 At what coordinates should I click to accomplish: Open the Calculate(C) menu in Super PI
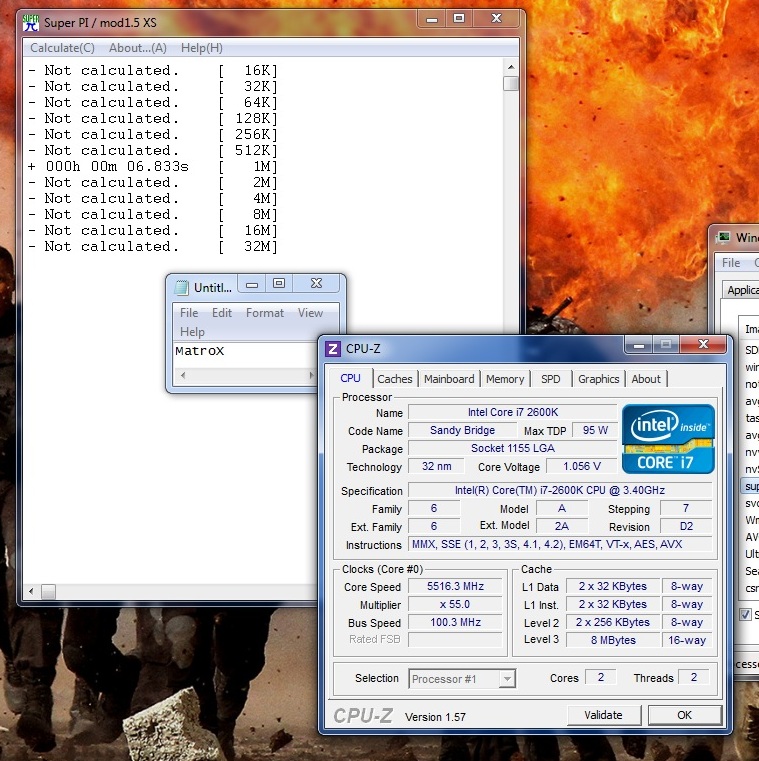pos(62,48)
